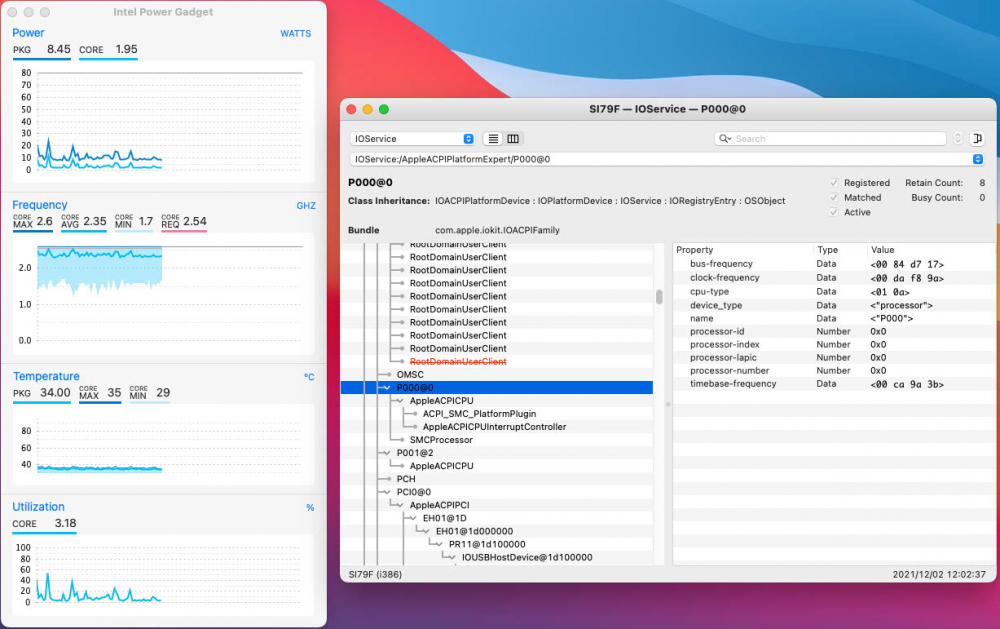Select AppleACPICPUInterruptController entry
The image size is (1000, 629).
click(494, 427)
